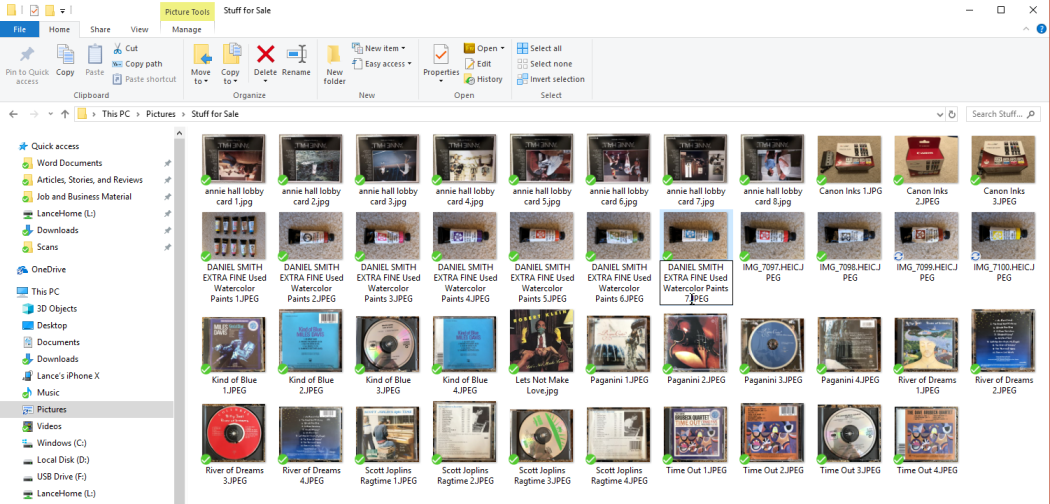
Task: Click Pictures in the address bar path
Action: pyautogui.click(x=161, y=114)
